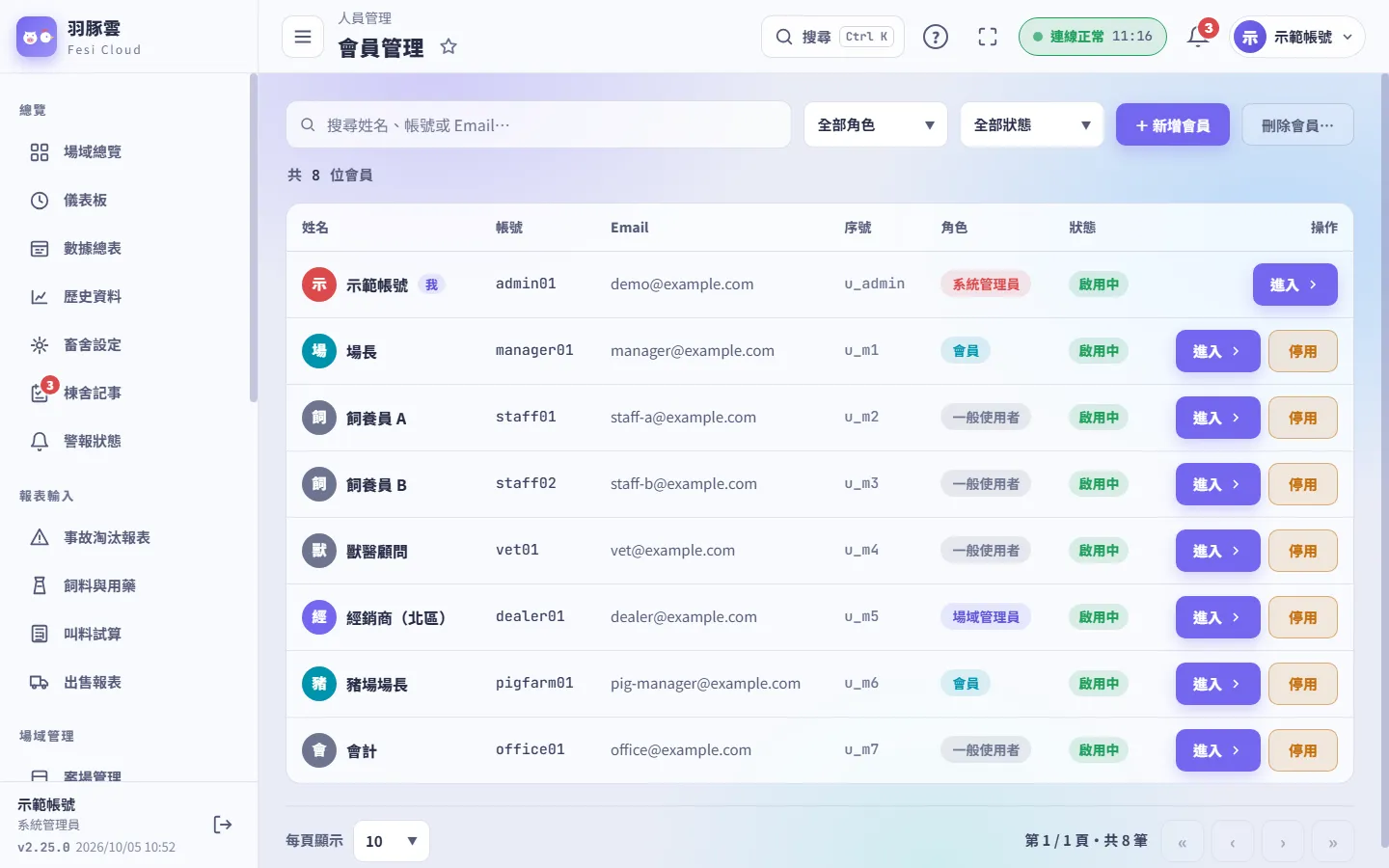Click the sidebar vertical scrollbar
This screenshot has height=868, width=1389.
[253, 238]
